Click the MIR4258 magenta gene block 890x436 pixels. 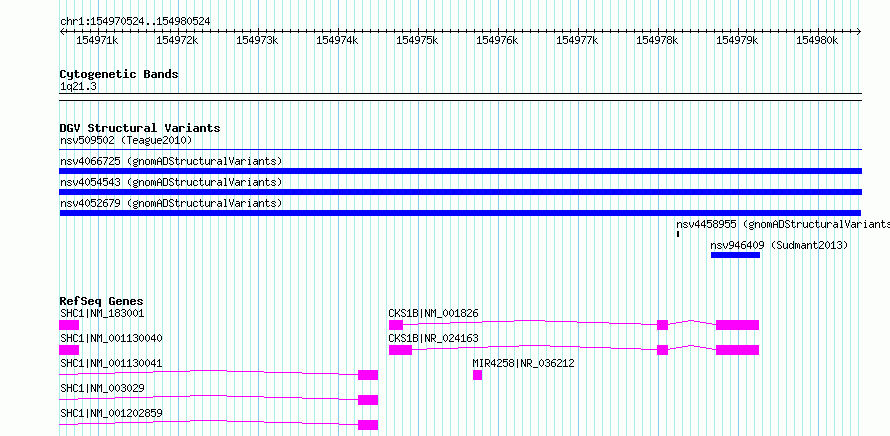[477, 375]
